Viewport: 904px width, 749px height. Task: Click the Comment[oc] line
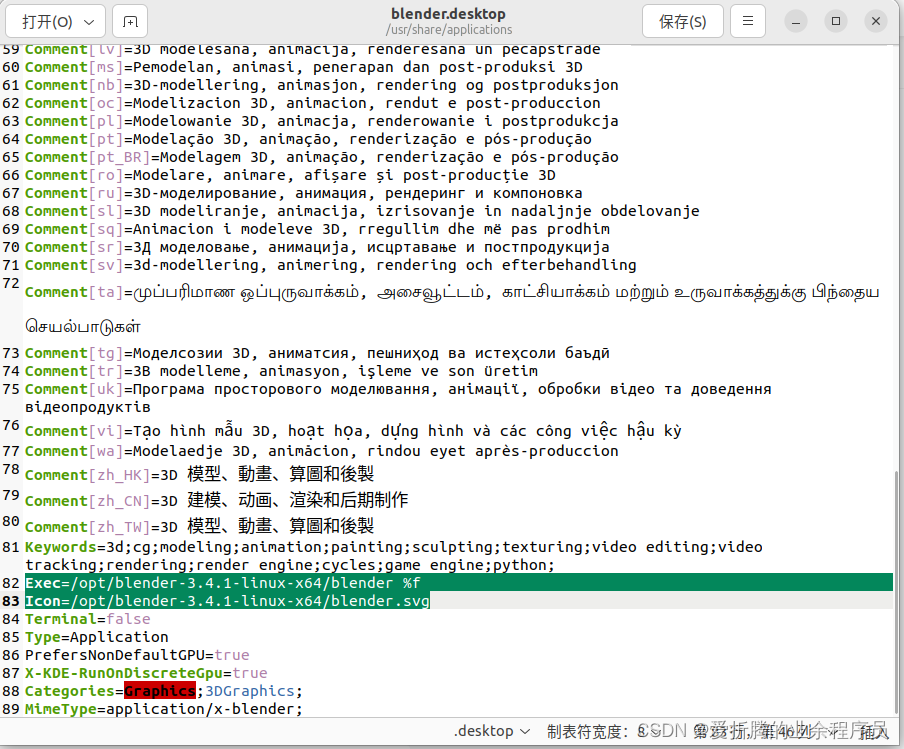(x=312, y=103)
